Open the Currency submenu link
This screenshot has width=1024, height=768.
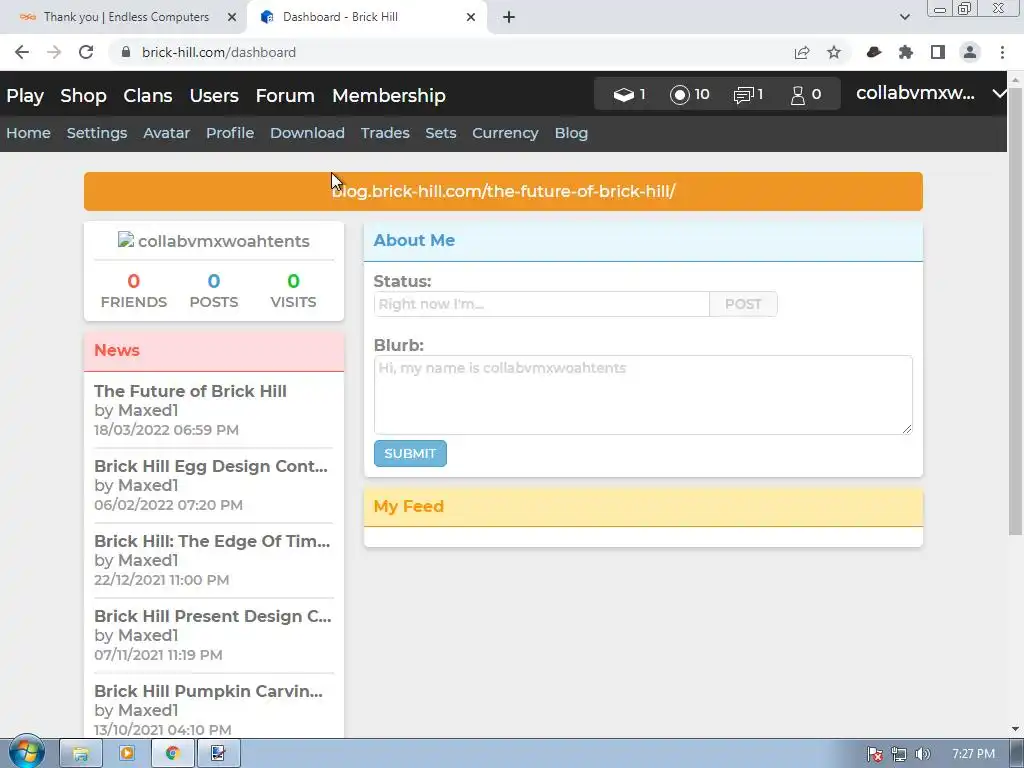coord(505,133)
